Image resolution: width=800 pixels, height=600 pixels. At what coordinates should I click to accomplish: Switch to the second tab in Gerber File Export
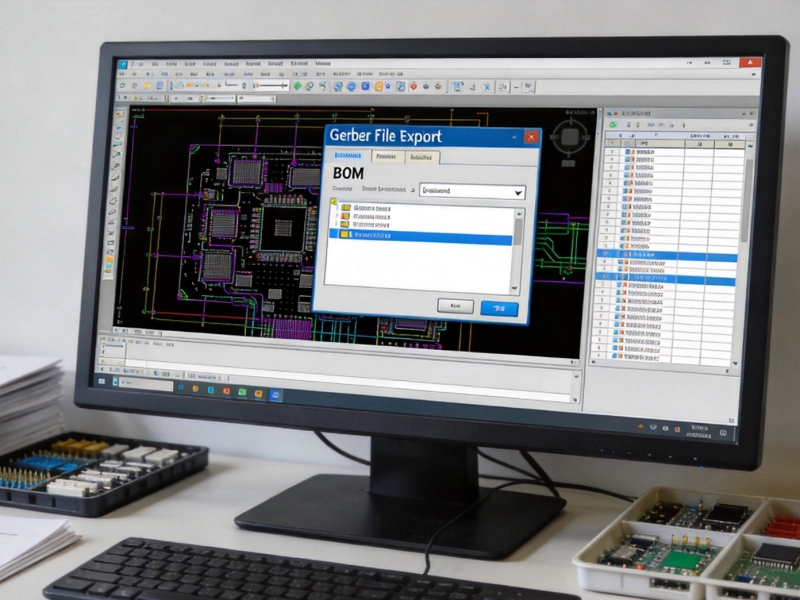tap(386, 157)
